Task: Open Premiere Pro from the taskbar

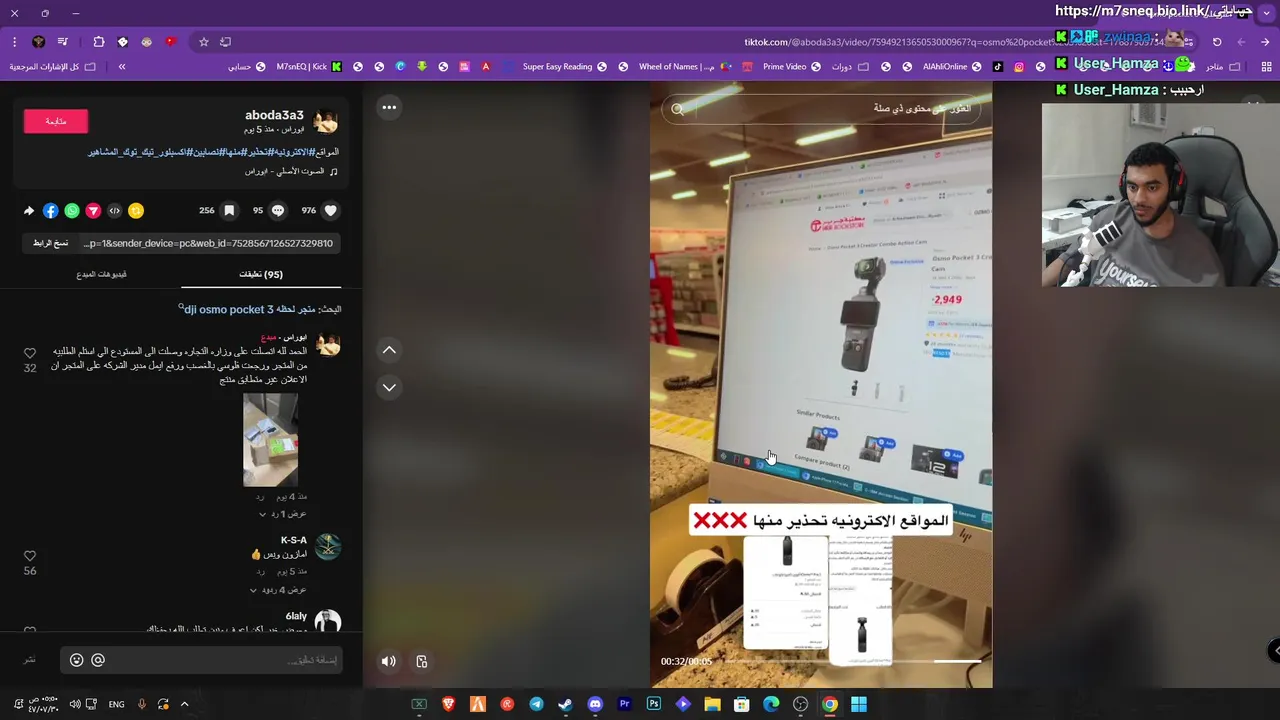Action: [x=625, y=704]
